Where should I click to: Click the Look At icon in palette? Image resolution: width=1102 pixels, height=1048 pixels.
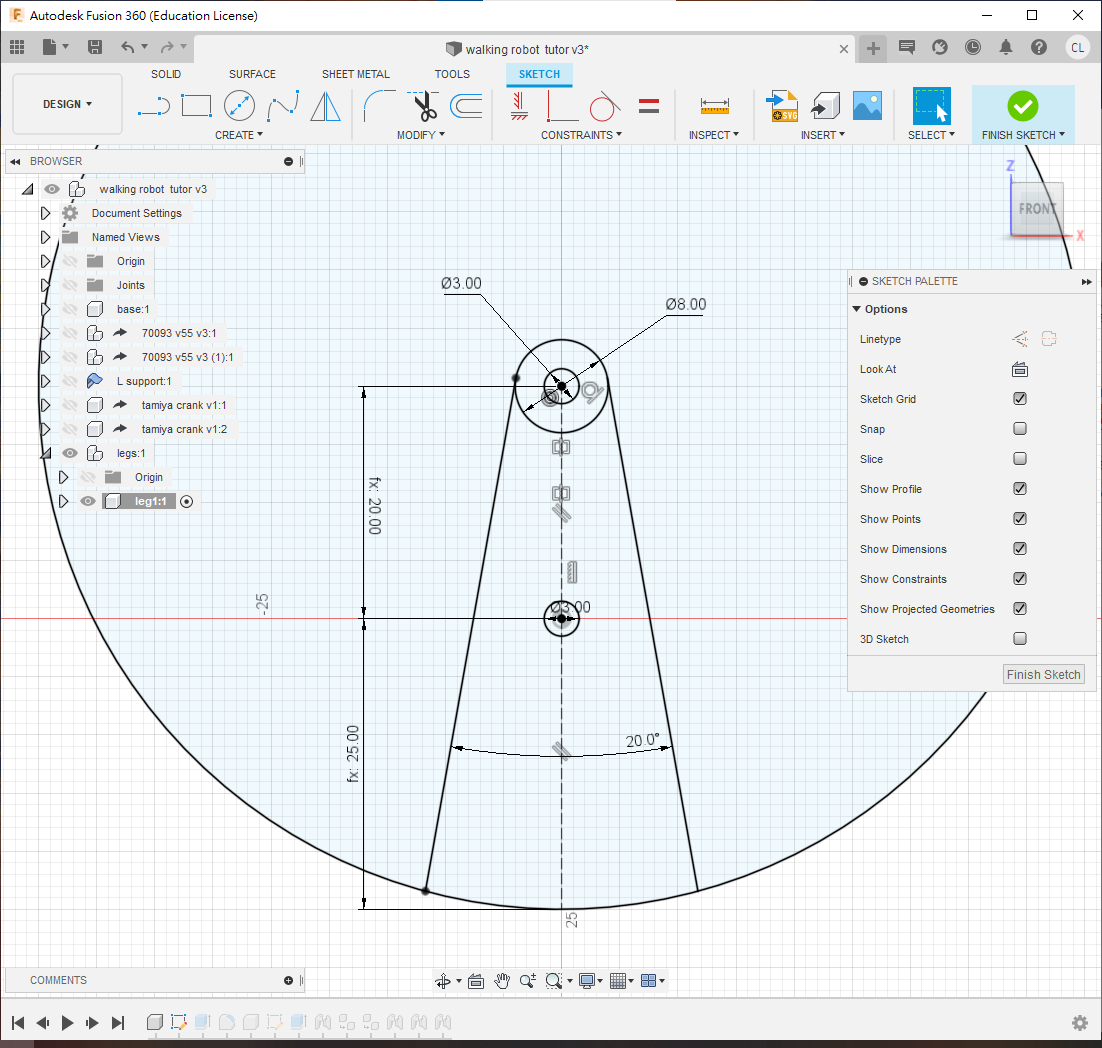click(x=1020, y=369)
